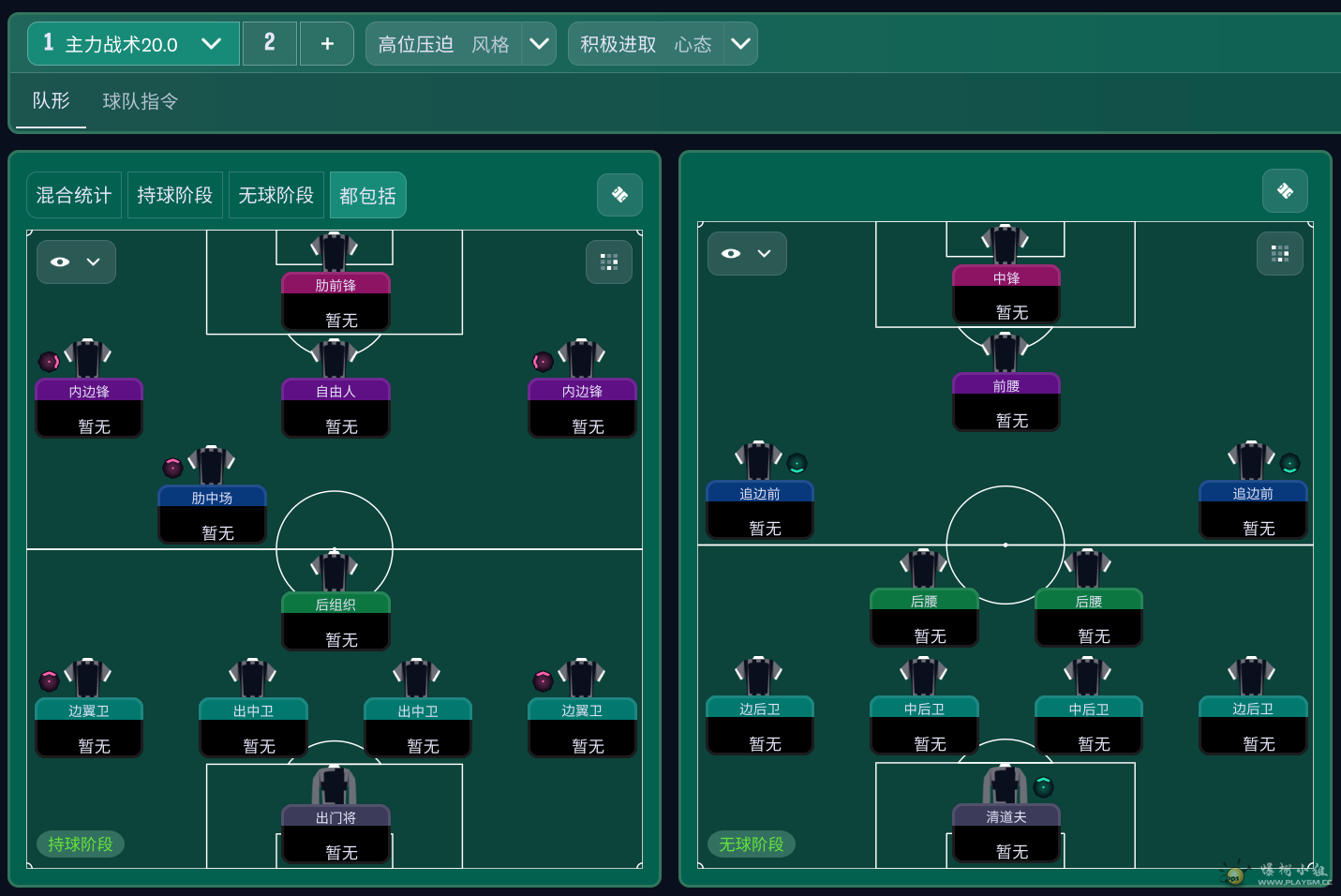Open the 积极进取 心态 dropdown
The width and height of the screenshot is (1341, 896).
coord(740,44)
